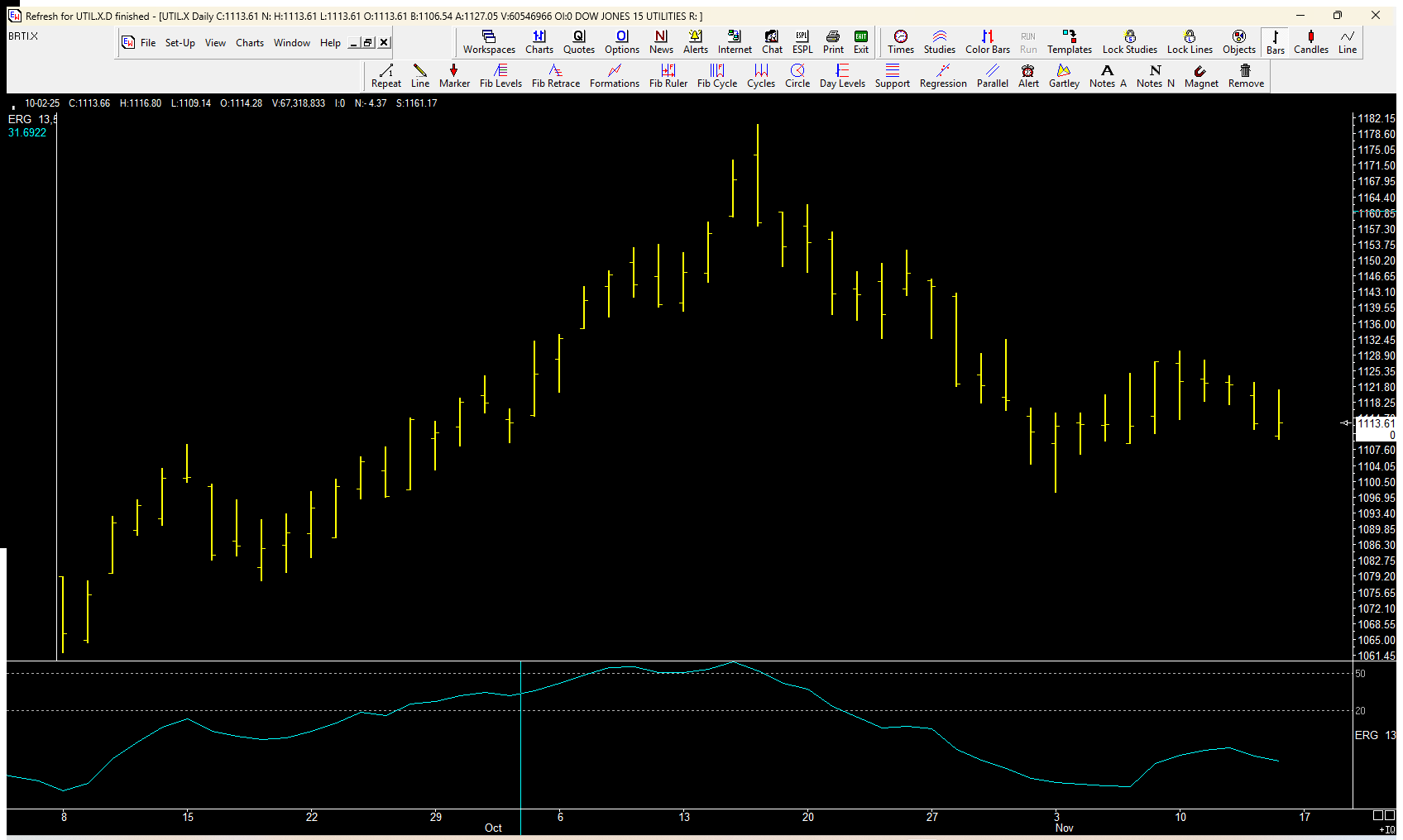Open the Window menu
Screen dimensions: 1403x840
[291, 43]
